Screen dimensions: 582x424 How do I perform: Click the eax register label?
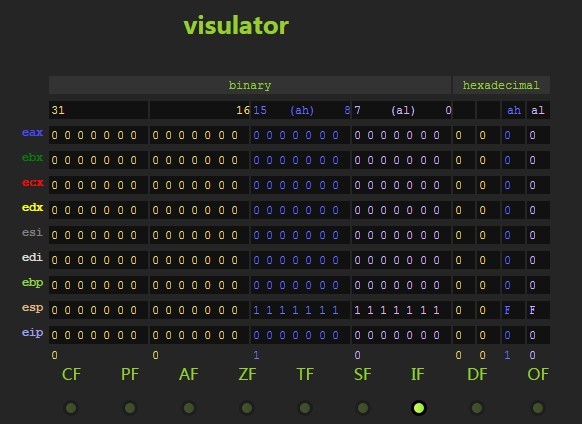point(32,133)
